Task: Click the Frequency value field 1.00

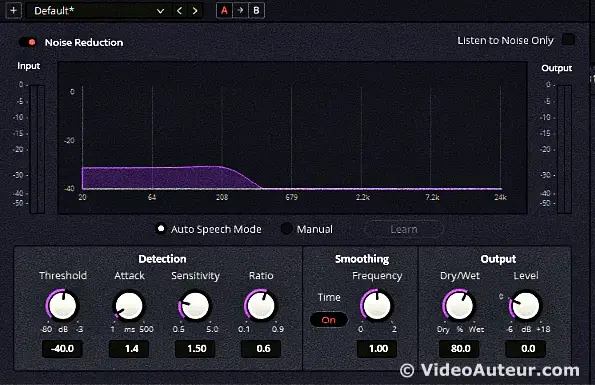Action: [x=377, y=349]
